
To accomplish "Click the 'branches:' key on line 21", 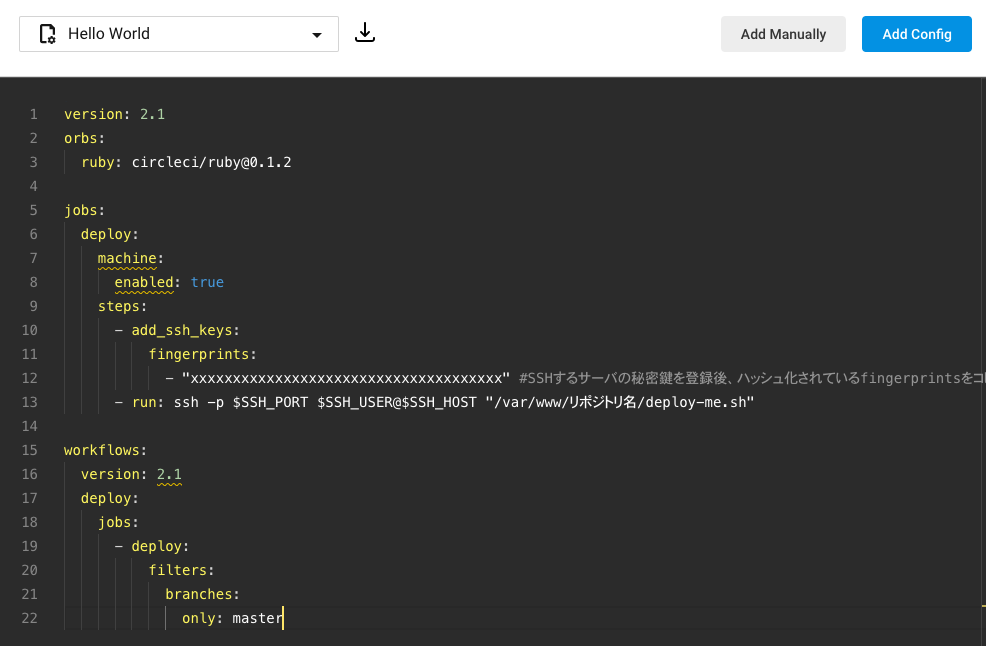I will point(202,594).
